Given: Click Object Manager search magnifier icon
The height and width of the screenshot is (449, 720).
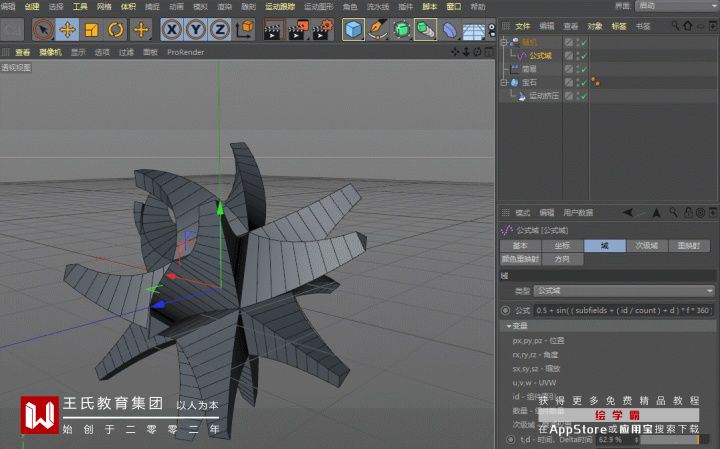Looking at the screenshot, I should pyautogui.click(x=675, y=26).
